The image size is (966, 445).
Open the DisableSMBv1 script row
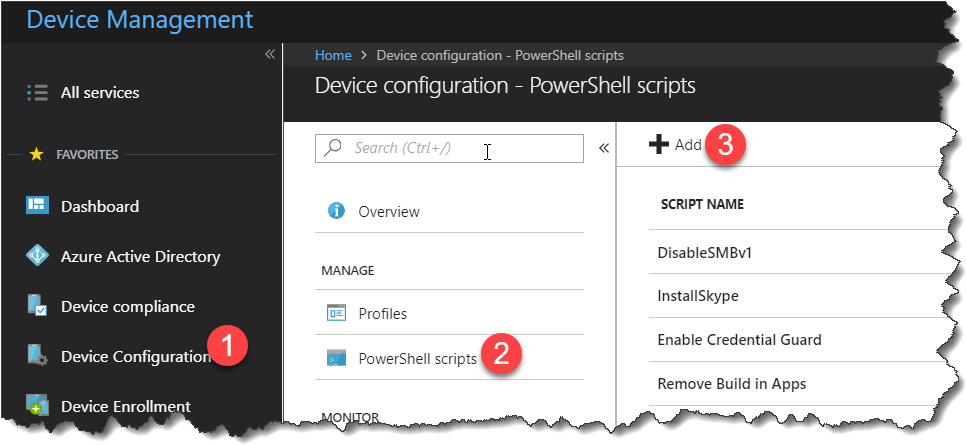coord(704,252)
